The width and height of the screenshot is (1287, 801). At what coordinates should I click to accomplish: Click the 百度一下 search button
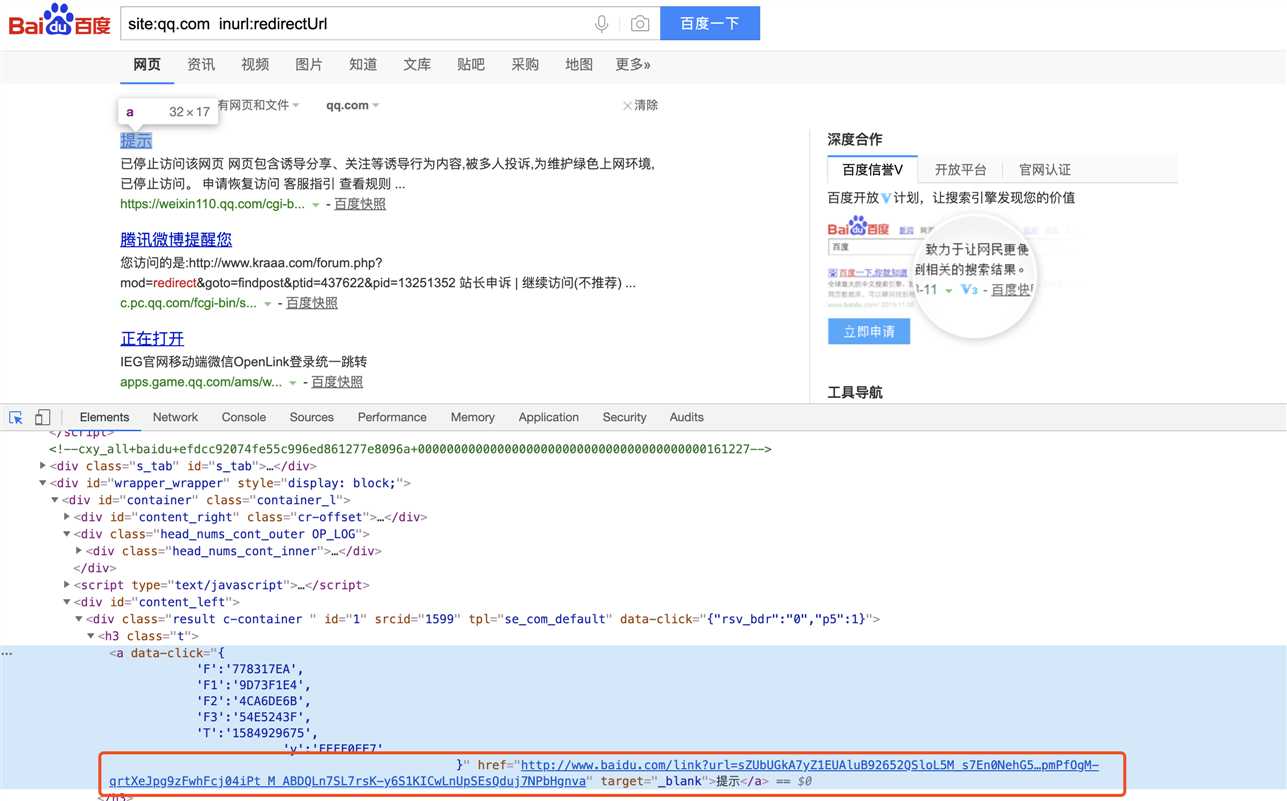710,23
